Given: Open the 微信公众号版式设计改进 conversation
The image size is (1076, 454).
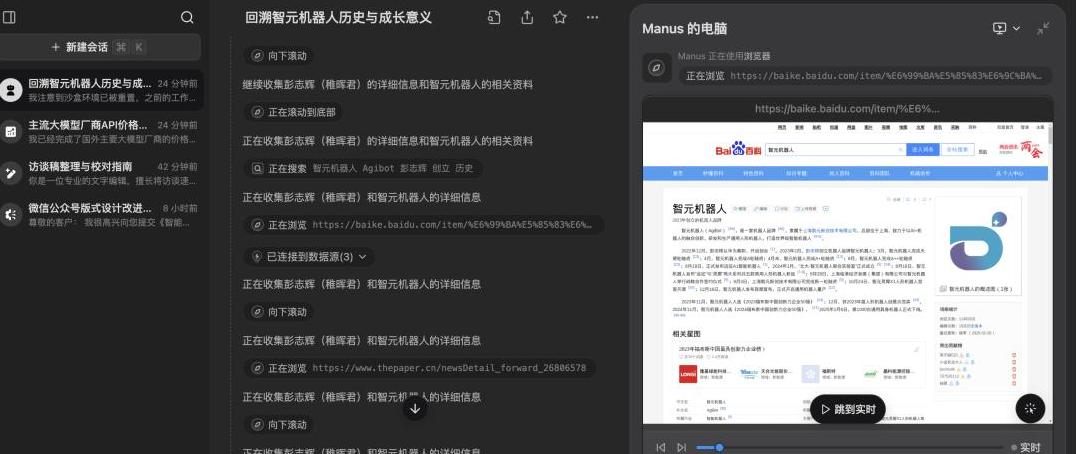Looking at the screenshot, I should click(100, 215).
